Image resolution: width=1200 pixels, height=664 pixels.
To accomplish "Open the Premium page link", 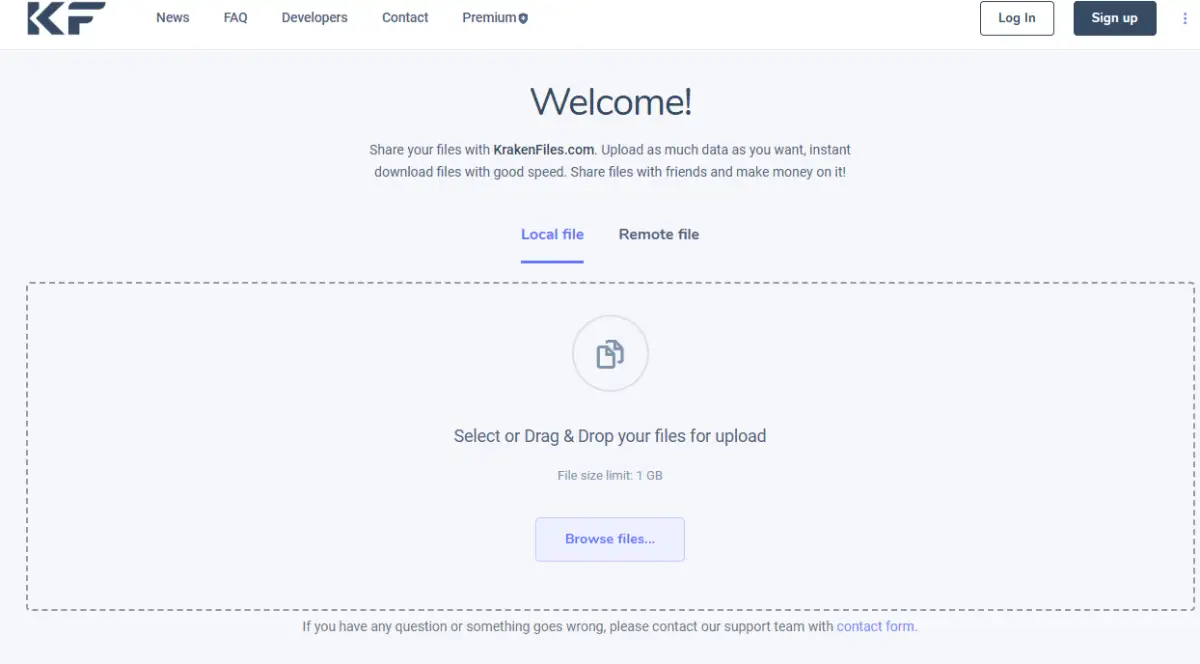I will click(x=489, y=18).
